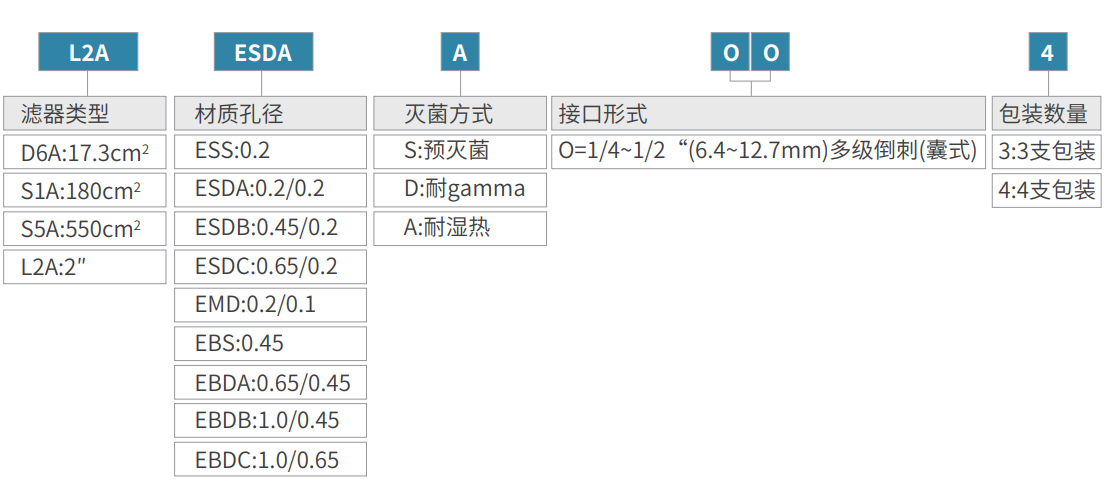Click the A:耐湿热 option
The width and height of the screenshot is (1117, 487).
[x=460, y=228]
